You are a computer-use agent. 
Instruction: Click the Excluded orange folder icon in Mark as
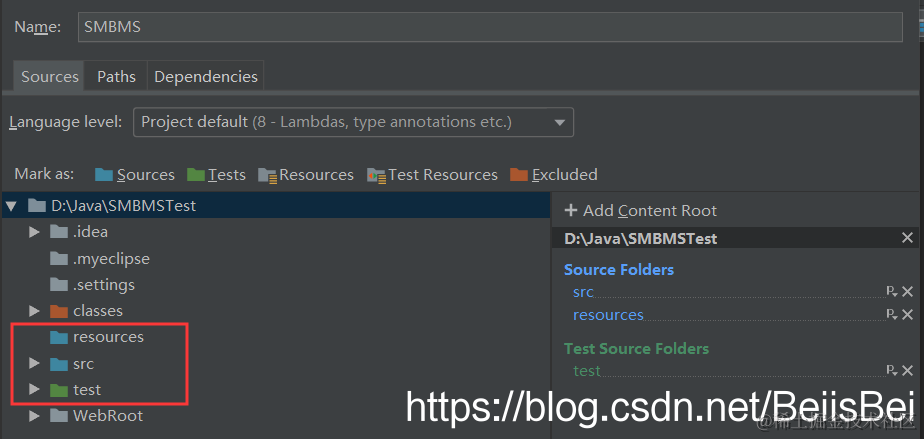coord(519,175)
